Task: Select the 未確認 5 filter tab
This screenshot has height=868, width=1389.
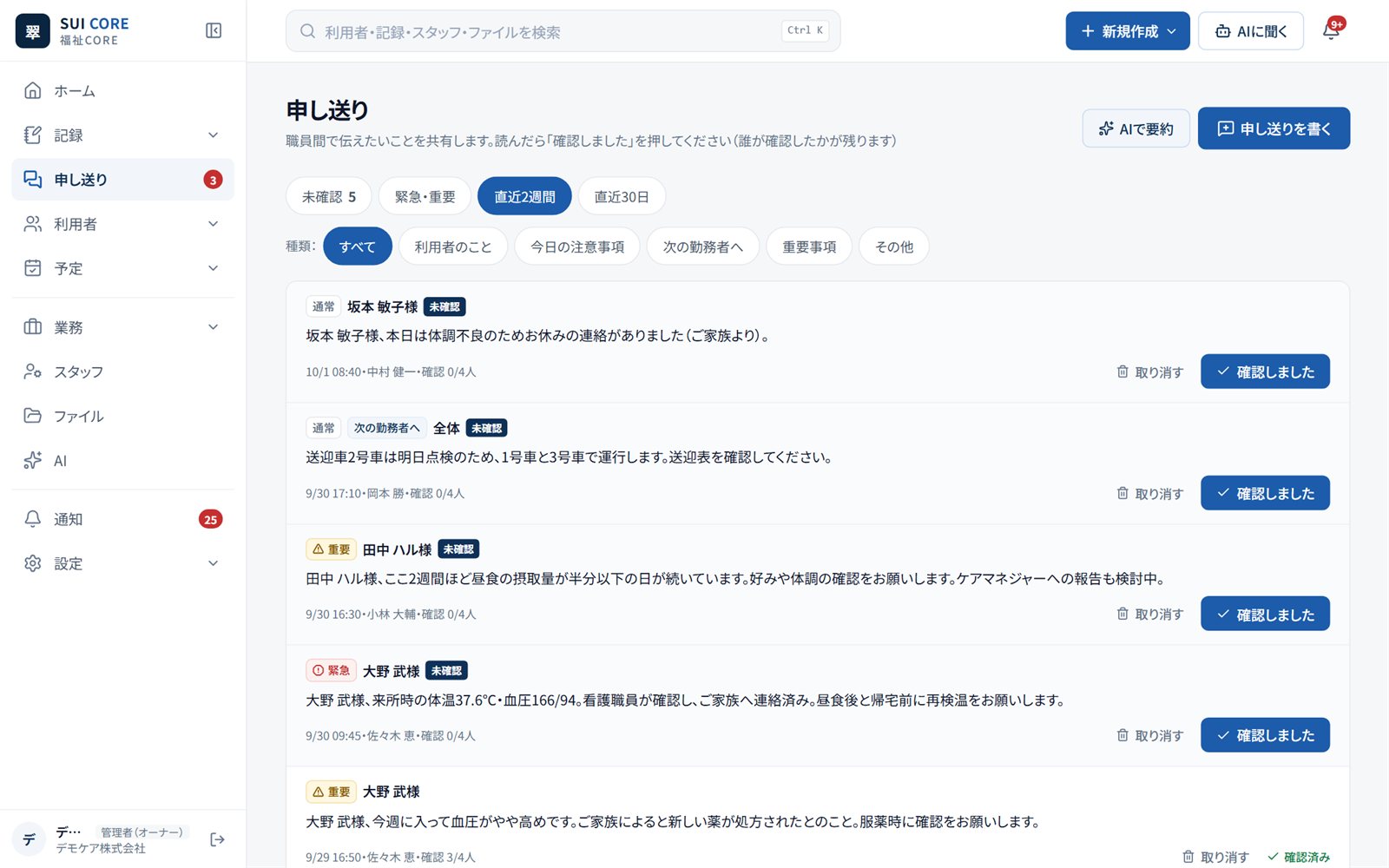Action: pos(329,196)
